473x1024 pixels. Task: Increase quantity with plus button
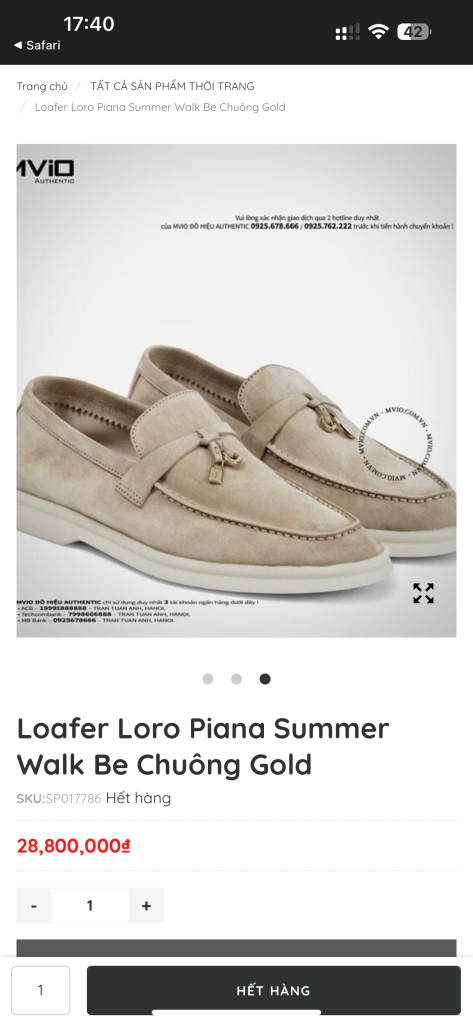tap(146, 905)
